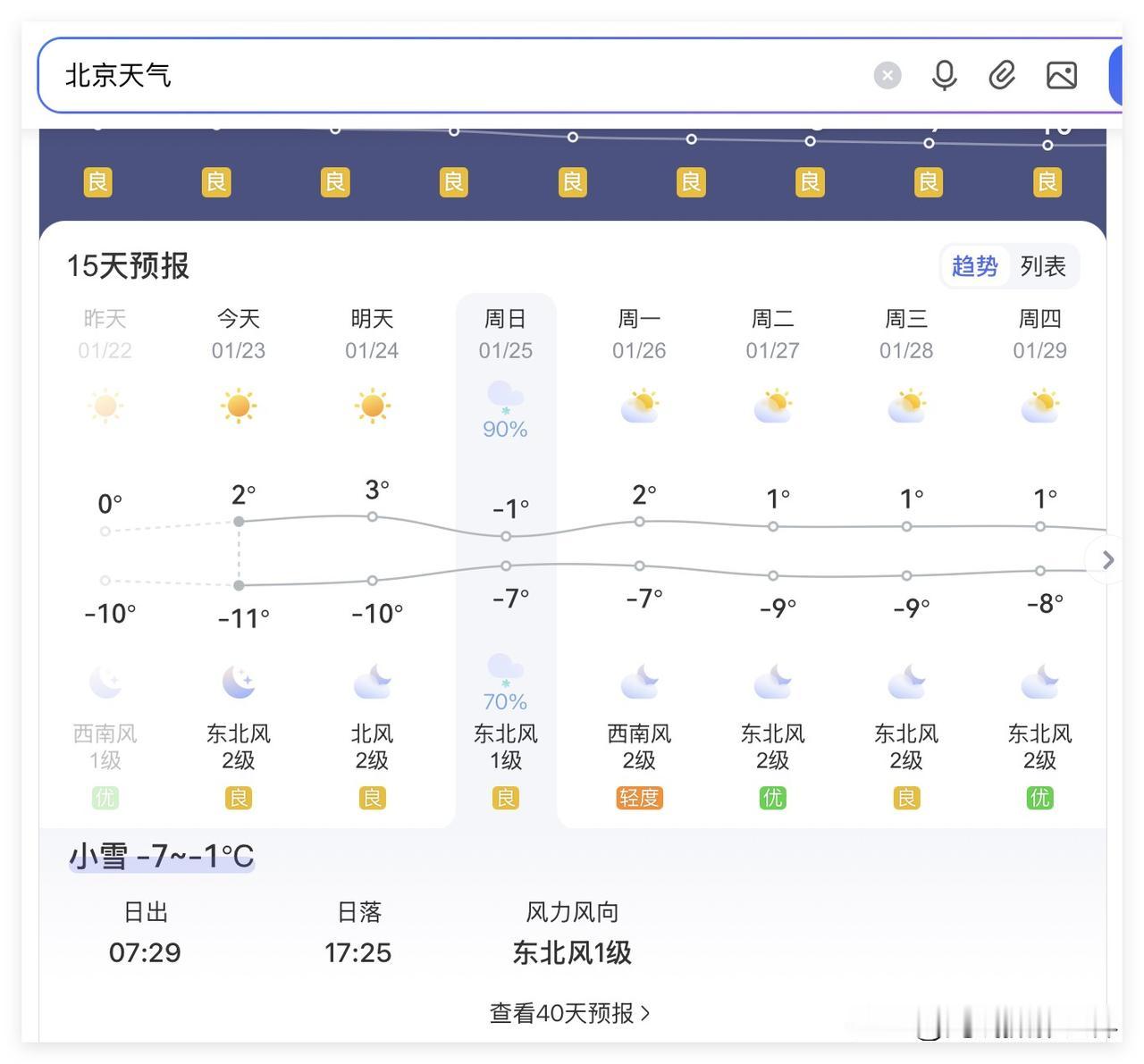The width and height of the screenshot is (1144, 1064).
Task: Toggle 周一 air quality 轻度 badge
Action: 639,799
